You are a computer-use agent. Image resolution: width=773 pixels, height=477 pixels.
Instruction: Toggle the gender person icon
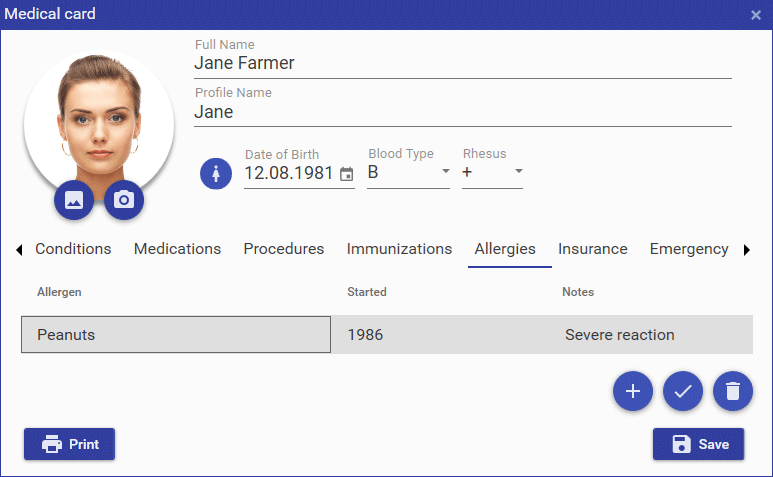coord(216,174)
